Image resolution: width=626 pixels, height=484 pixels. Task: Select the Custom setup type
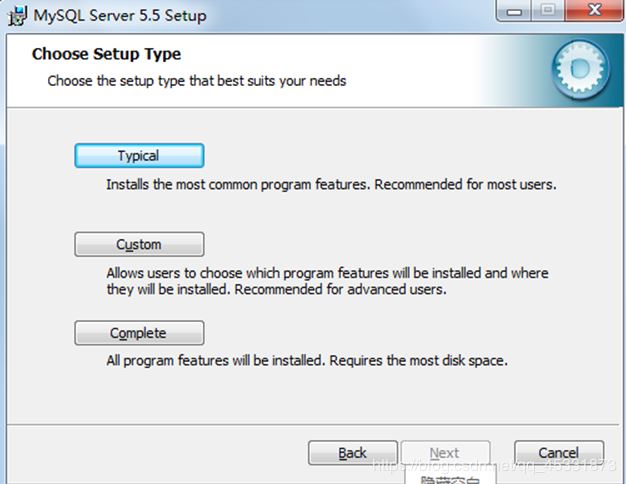click(x=139, y=245)
